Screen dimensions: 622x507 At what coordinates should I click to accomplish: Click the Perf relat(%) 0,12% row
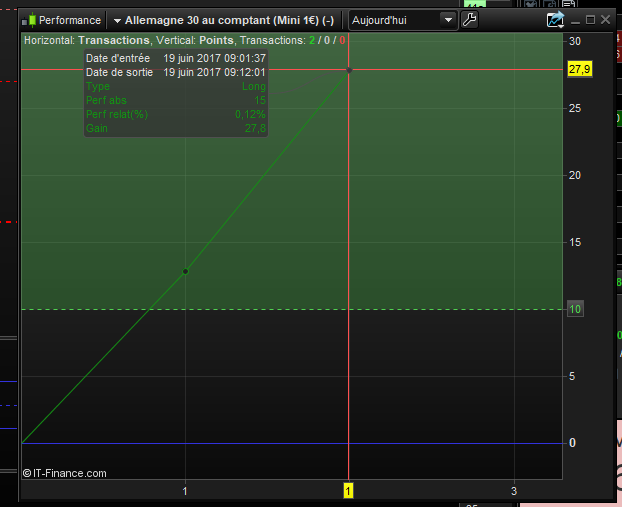[176, 115]
